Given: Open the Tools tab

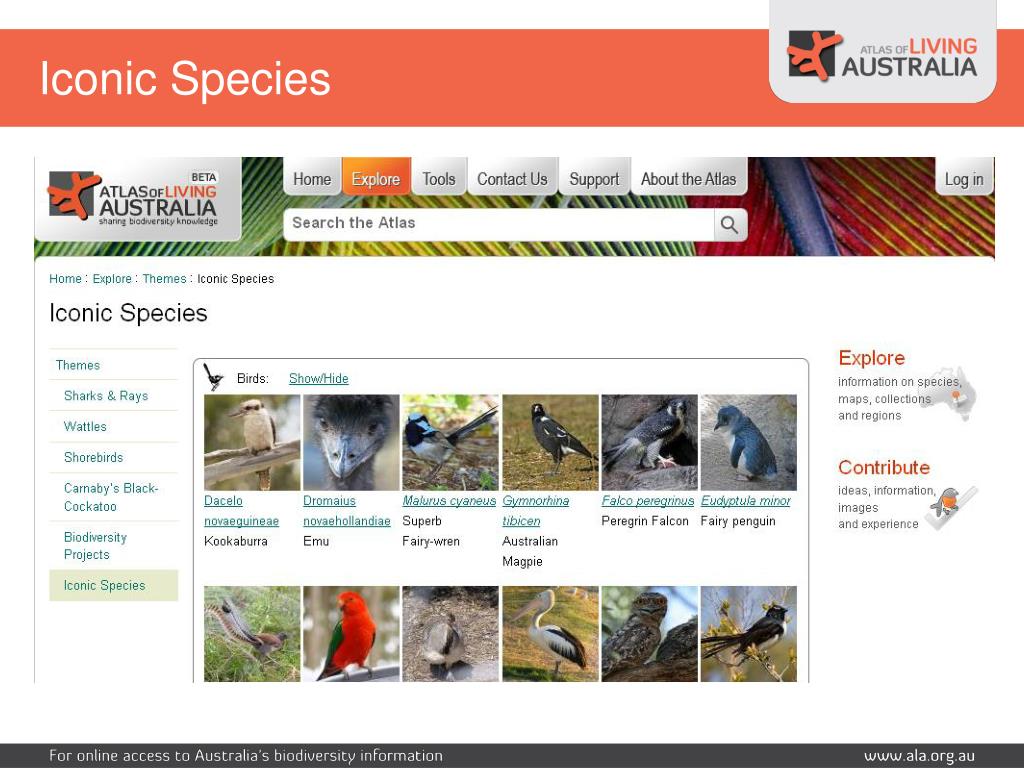Looking at the screenshot, I should click(x=439, y=178).
